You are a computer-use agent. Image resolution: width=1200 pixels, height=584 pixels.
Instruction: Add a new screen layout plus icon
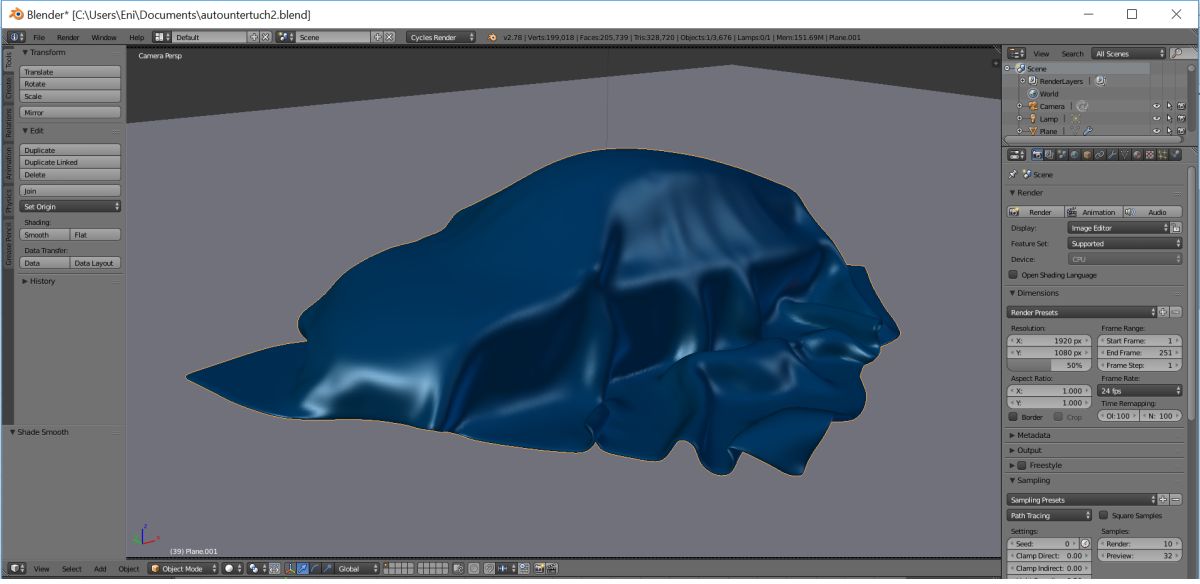[254, 37]
